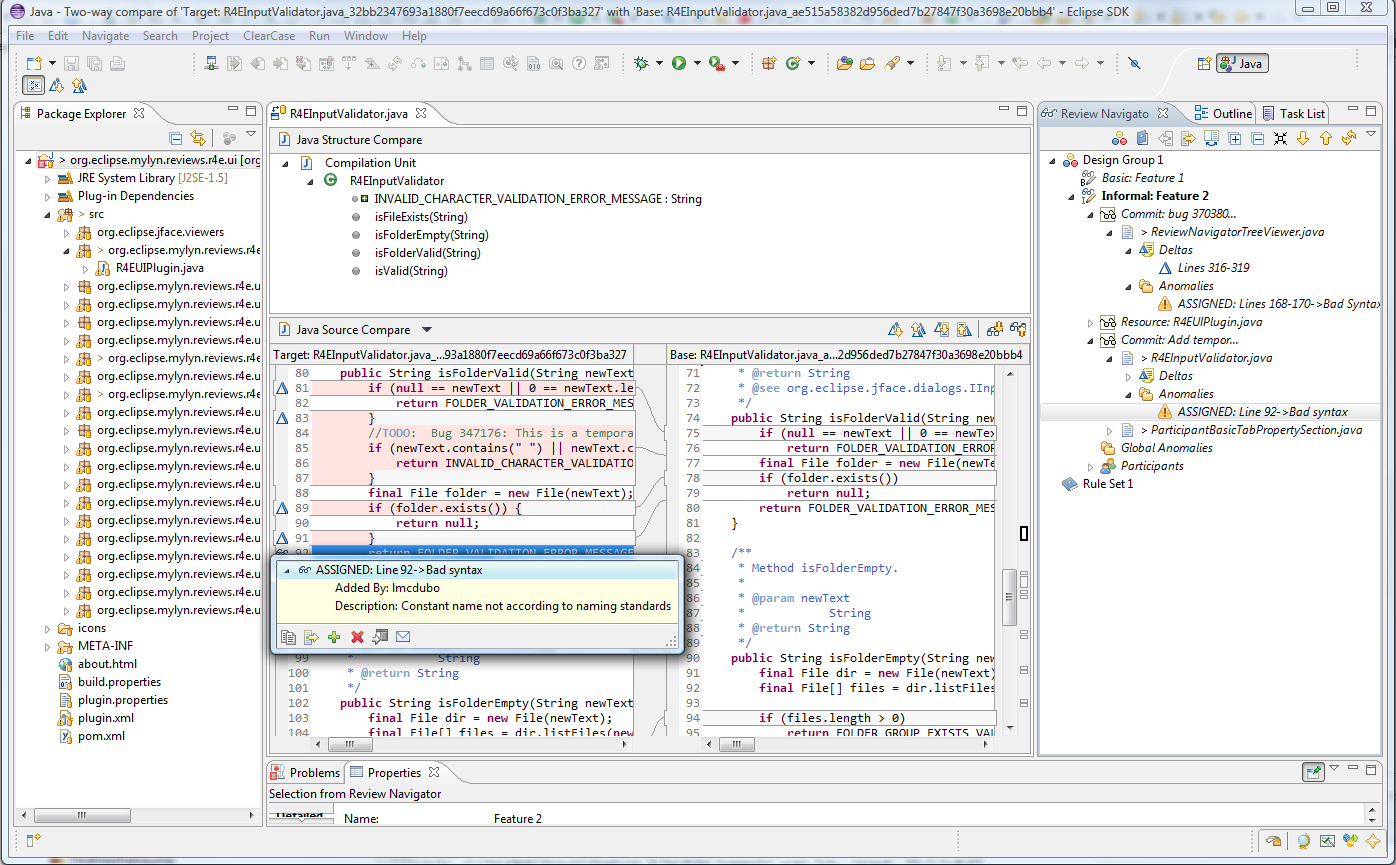This screenshot has height=865, width=1396.
Task: Open the ClearCase menu
Action: pyautogui.click(x=269, y=35)
